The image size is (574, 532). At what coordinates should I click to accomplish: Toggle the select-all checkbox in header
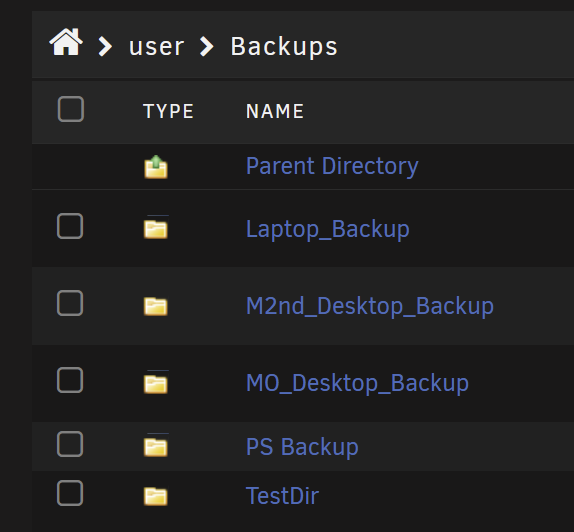click(x=71, y=109)
